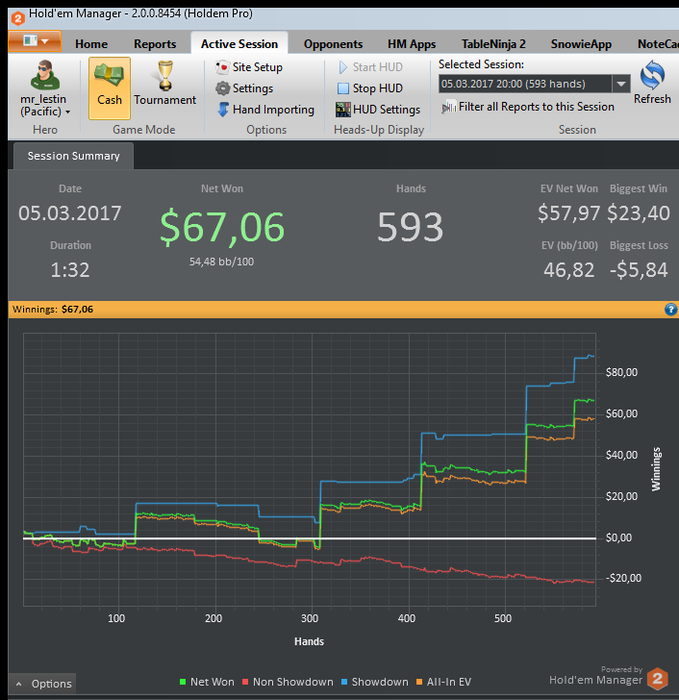Click the greyed Start HUD play icon
The image size is (679, 700).
pyautogui.click(x=343, y=67)
